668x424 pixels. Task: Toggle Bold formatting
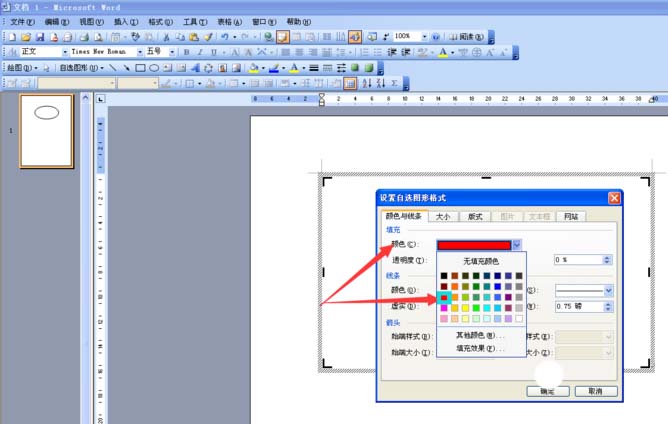(186, 52)
